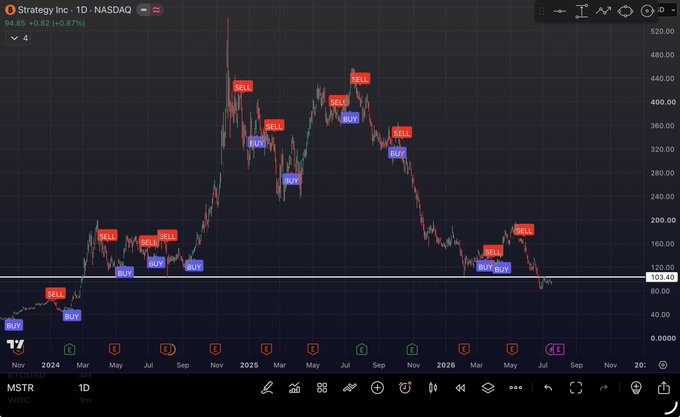Open chart settings gear beside the time axis
680x417 pixels.
coord(663,365)
